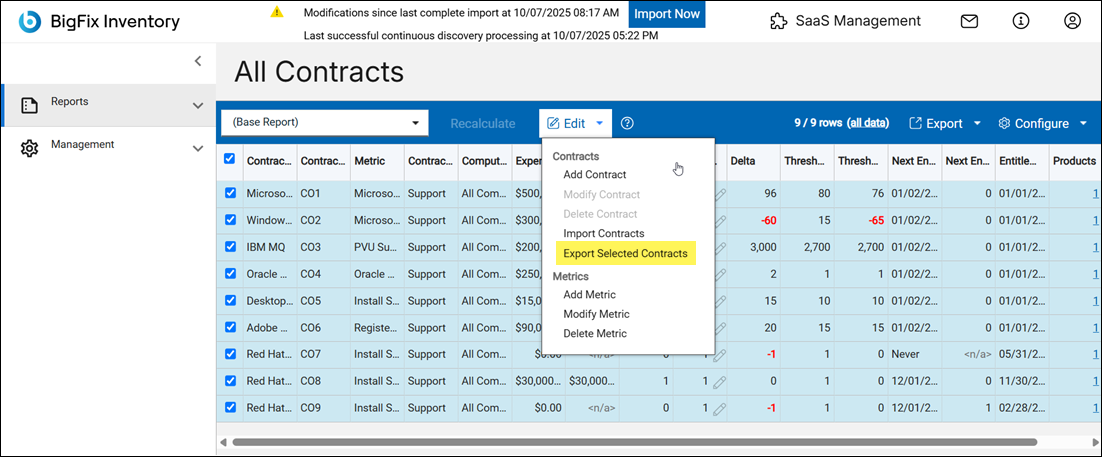This screenshot has width=1102, height=457.
Task: Uncheck the IBM MQ row checkbox
Action: [230, 247]
